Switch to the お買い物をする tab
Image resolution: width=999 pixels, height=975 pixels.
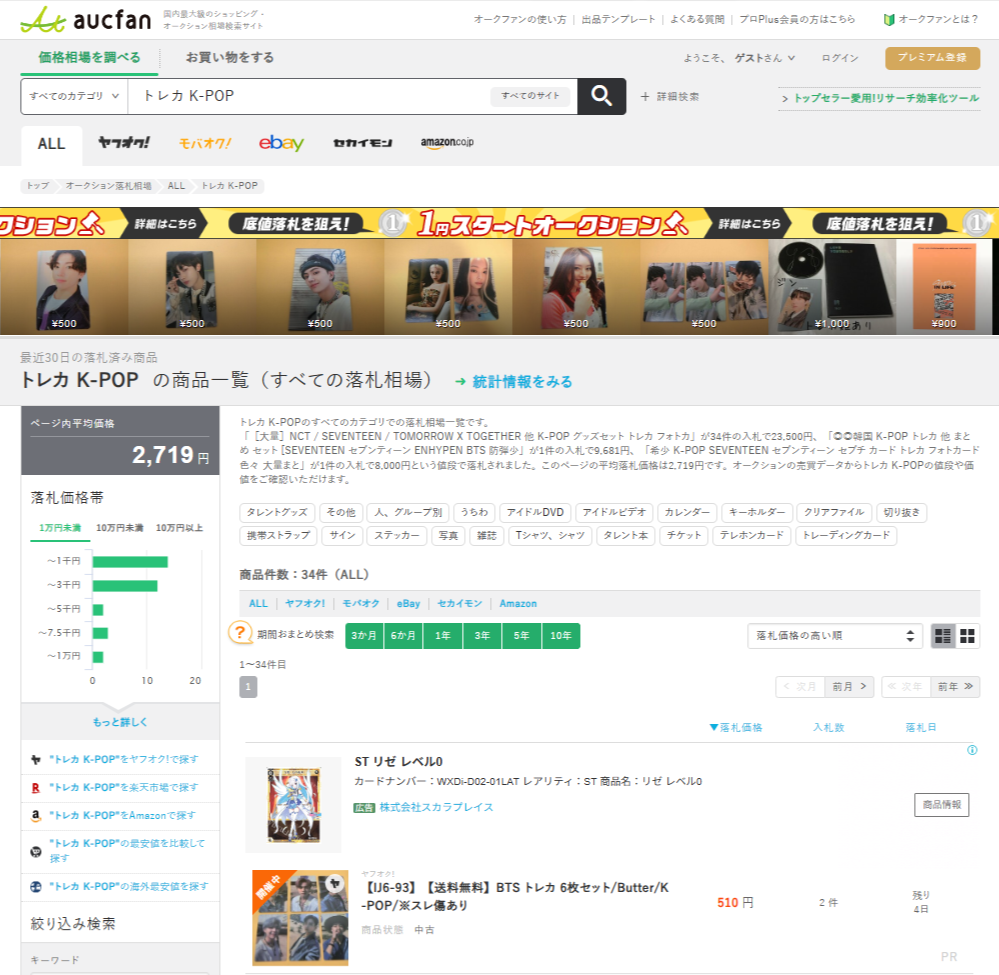230,57
